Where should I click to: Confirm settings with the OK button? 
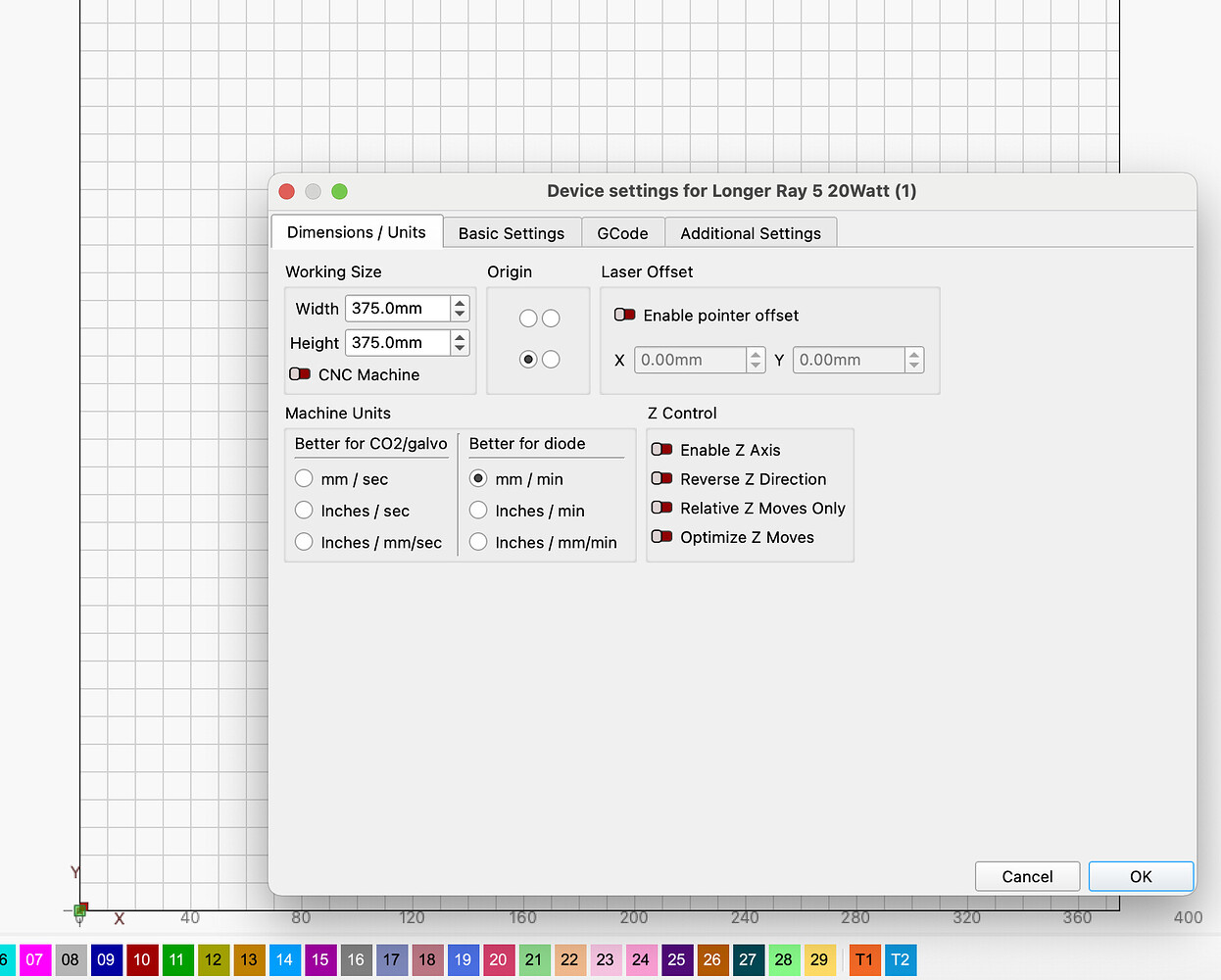[x=1141, y=876]
